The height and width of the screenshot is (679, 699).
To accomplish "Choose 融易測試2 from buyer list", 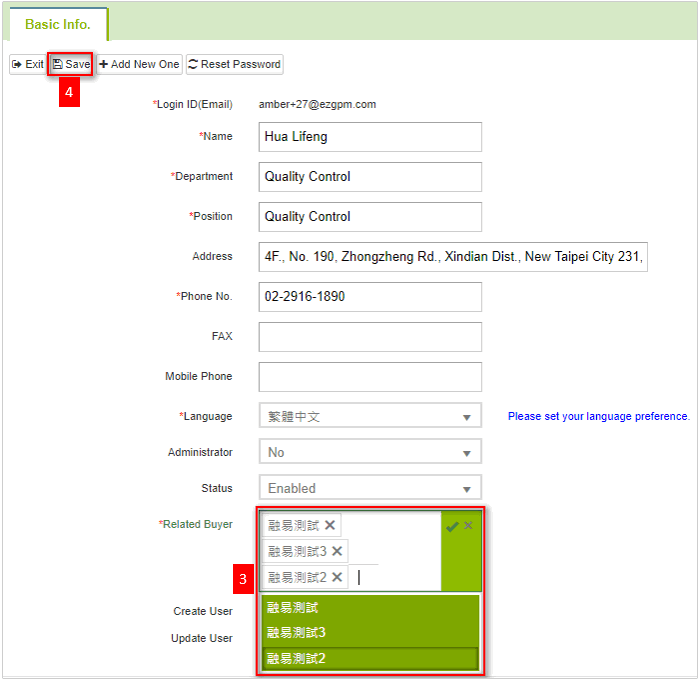I will coord(370,658).
